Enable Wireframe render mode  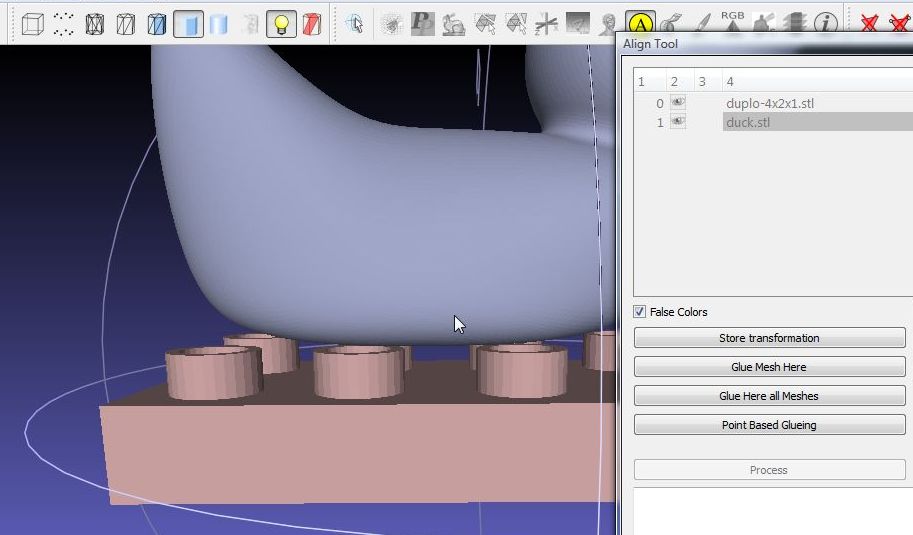coord(95,24)
